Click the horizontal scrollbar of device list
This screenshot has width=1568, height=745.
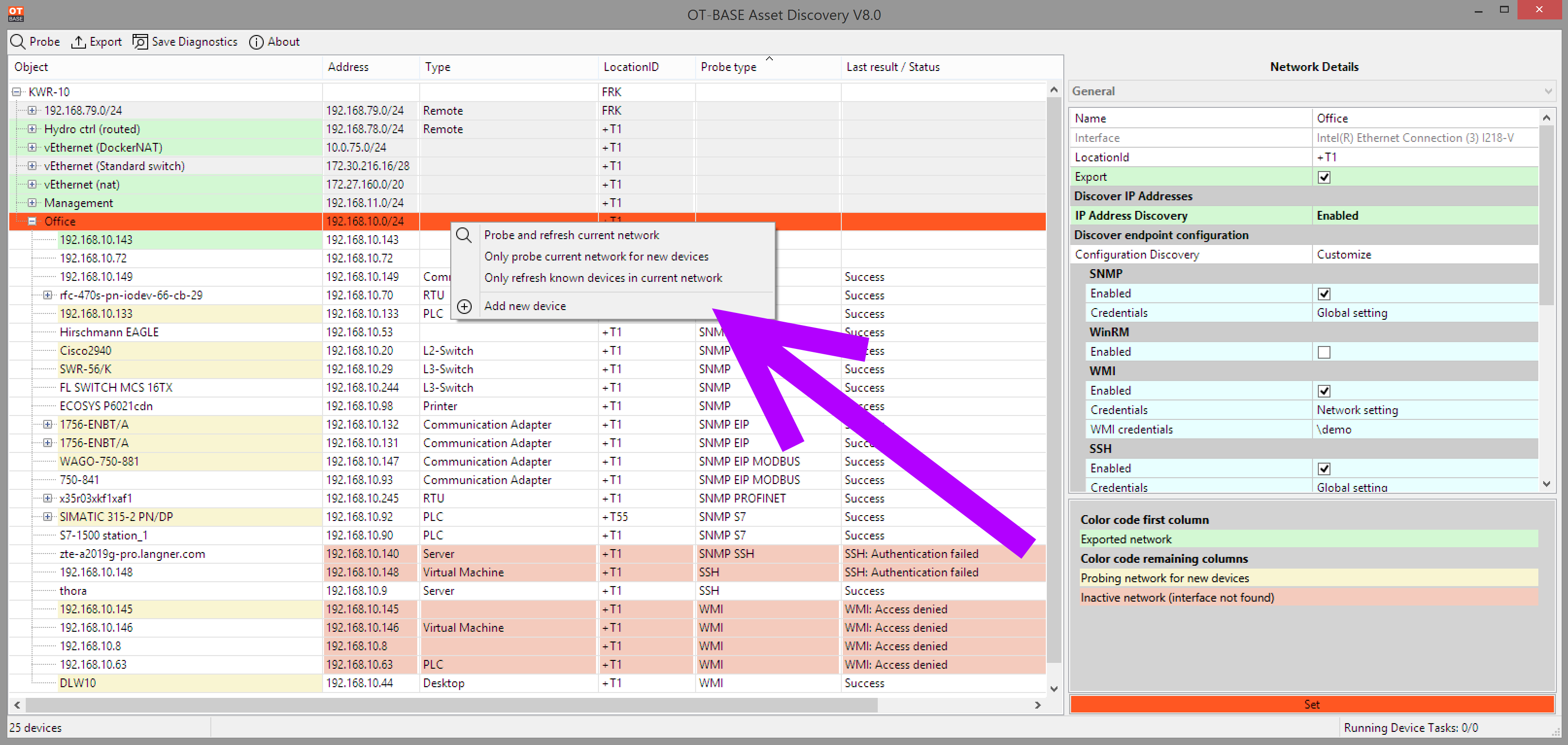452,705
